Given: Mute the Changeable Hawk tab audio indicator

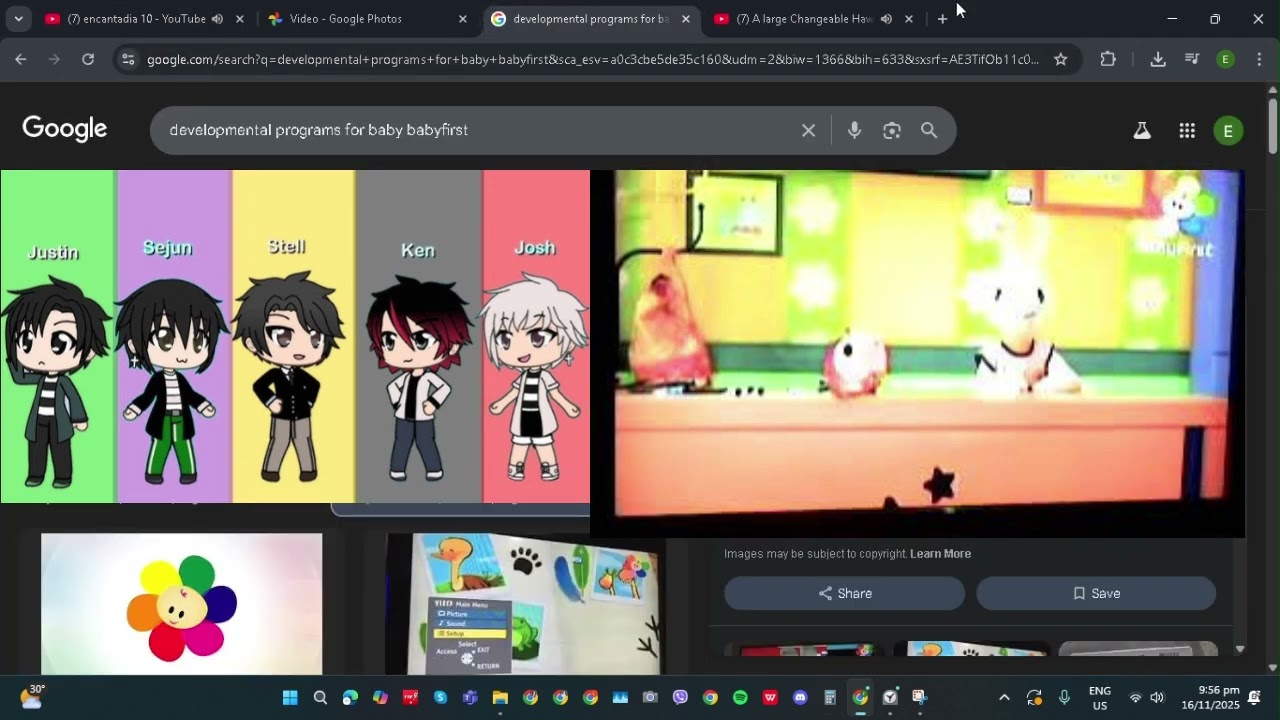Looking at the screenshot, I should pos(886,19).
